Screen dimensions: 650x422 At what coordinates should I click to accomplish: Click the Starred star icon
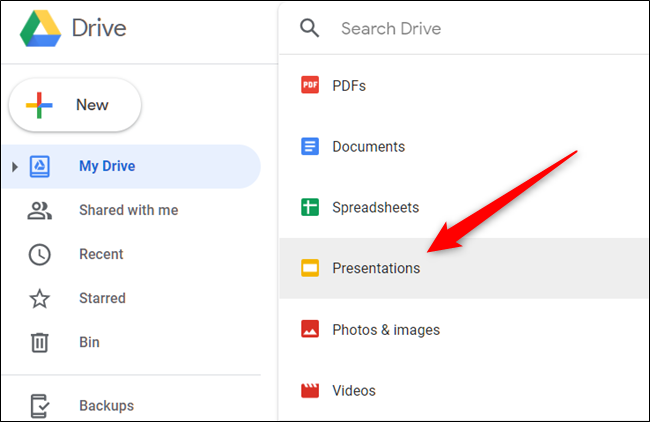coord(39,298)
